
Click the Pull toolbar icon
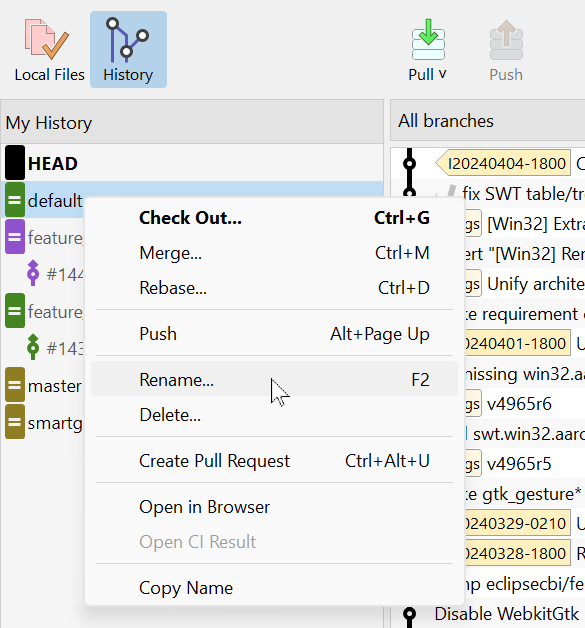[x=428, y=40]
